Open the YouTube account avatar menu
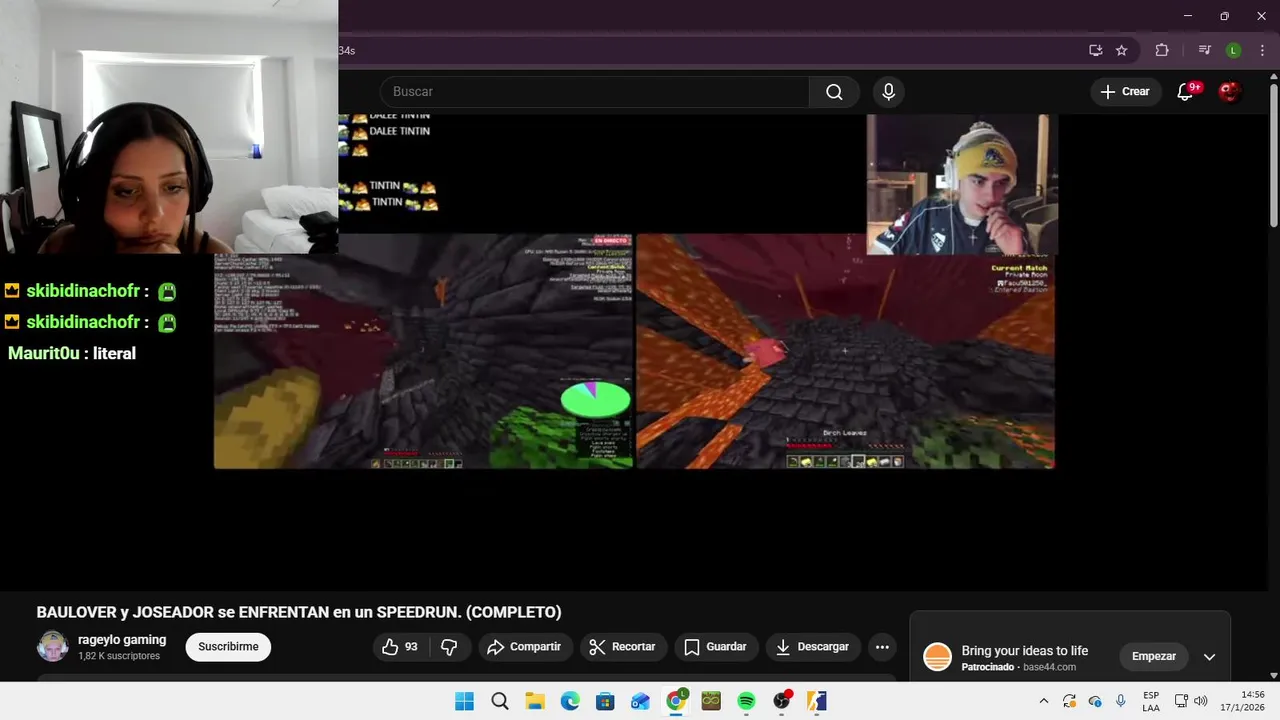1280x720 pixels. coord(1230,91)
